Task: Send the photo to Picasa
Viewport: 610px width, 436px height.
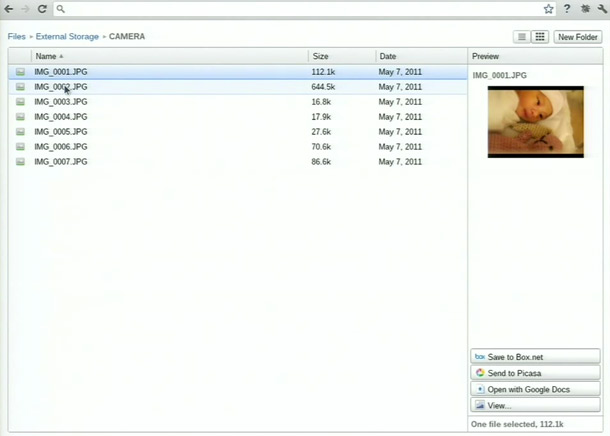Action: 535,373
